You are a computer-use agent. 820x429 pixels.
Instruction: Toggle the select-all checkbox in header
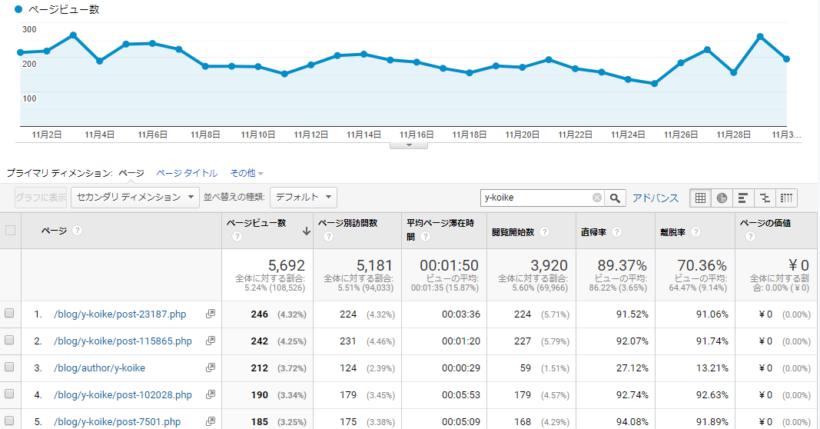tap(10, 231)
